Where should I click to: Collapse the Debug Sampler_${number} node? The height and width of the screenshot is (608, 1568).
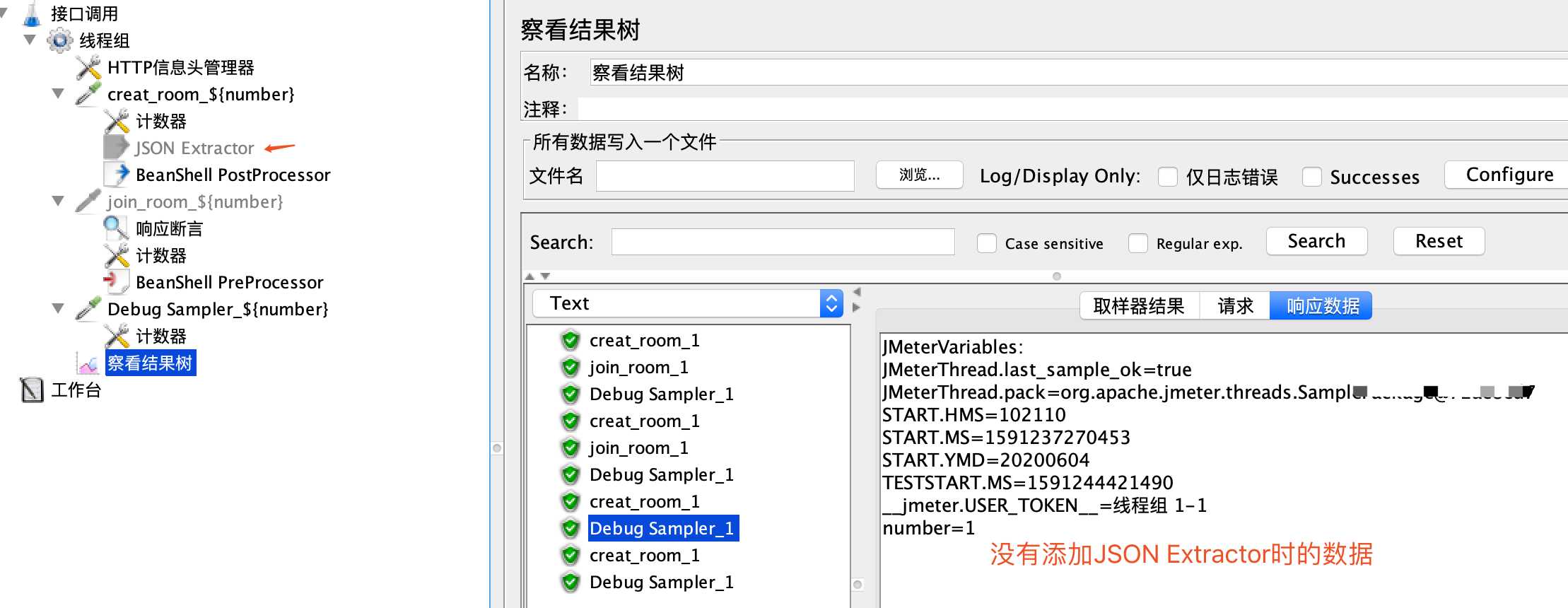coord(59,308)
